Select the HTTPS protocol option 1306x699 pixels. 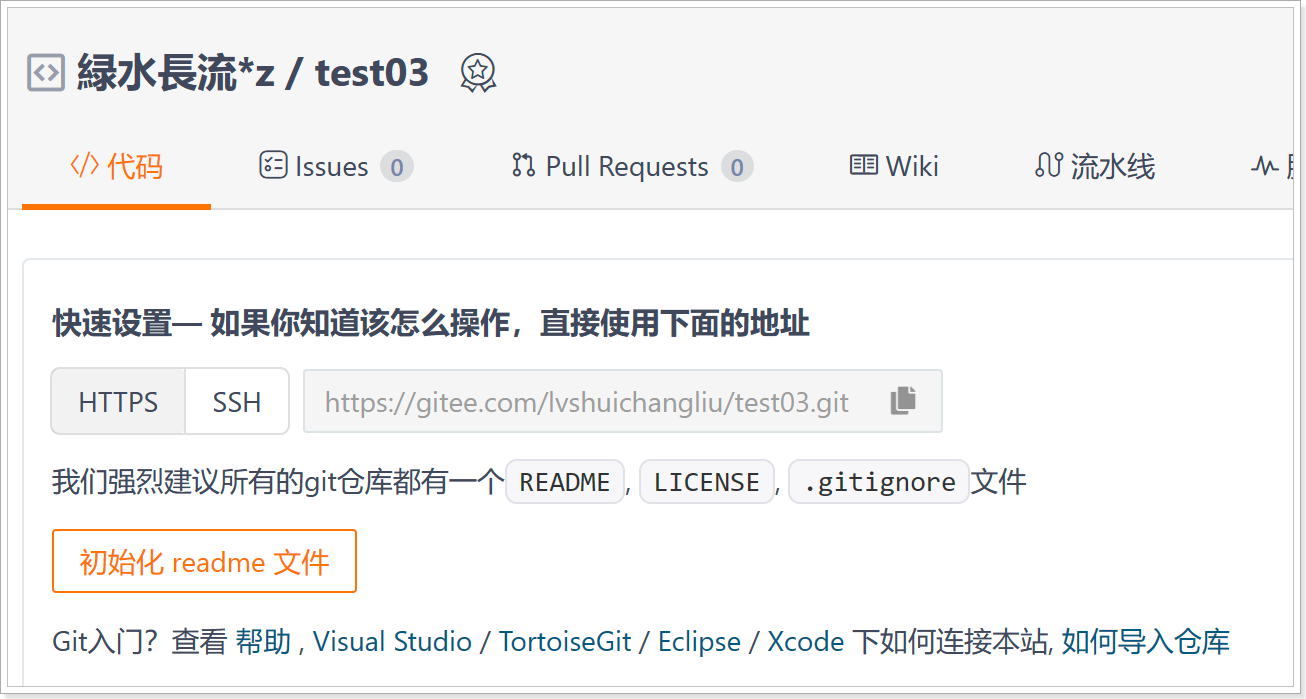[x=118, y=402]
